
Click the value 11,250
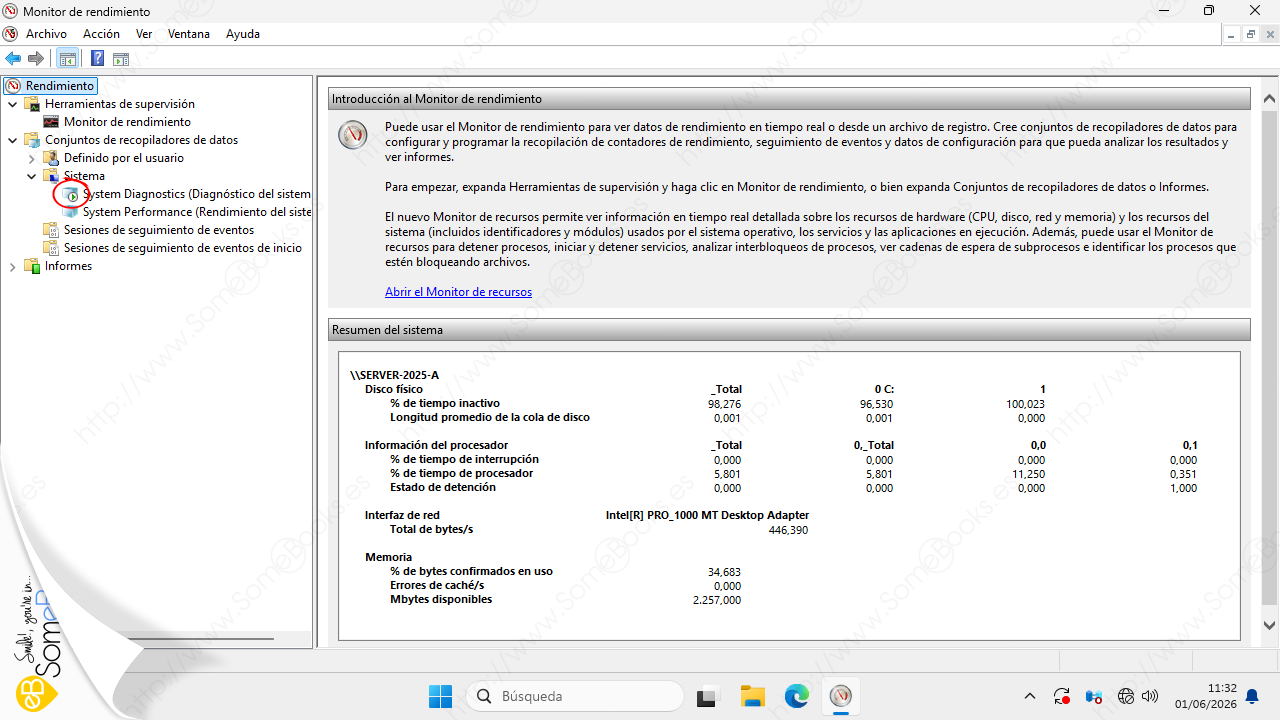pyautogui.click(x=1029, y=473)
